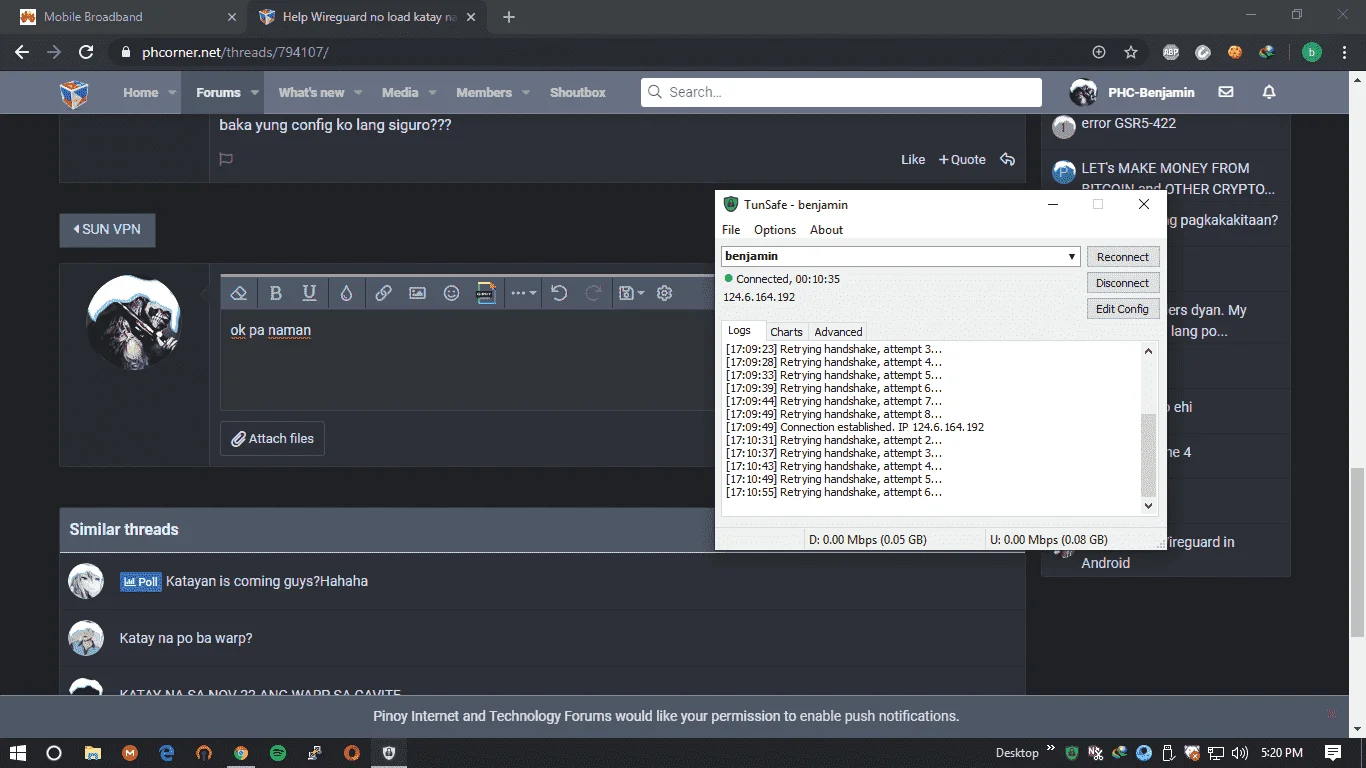Report the post using the flag icon

(226, 159)
